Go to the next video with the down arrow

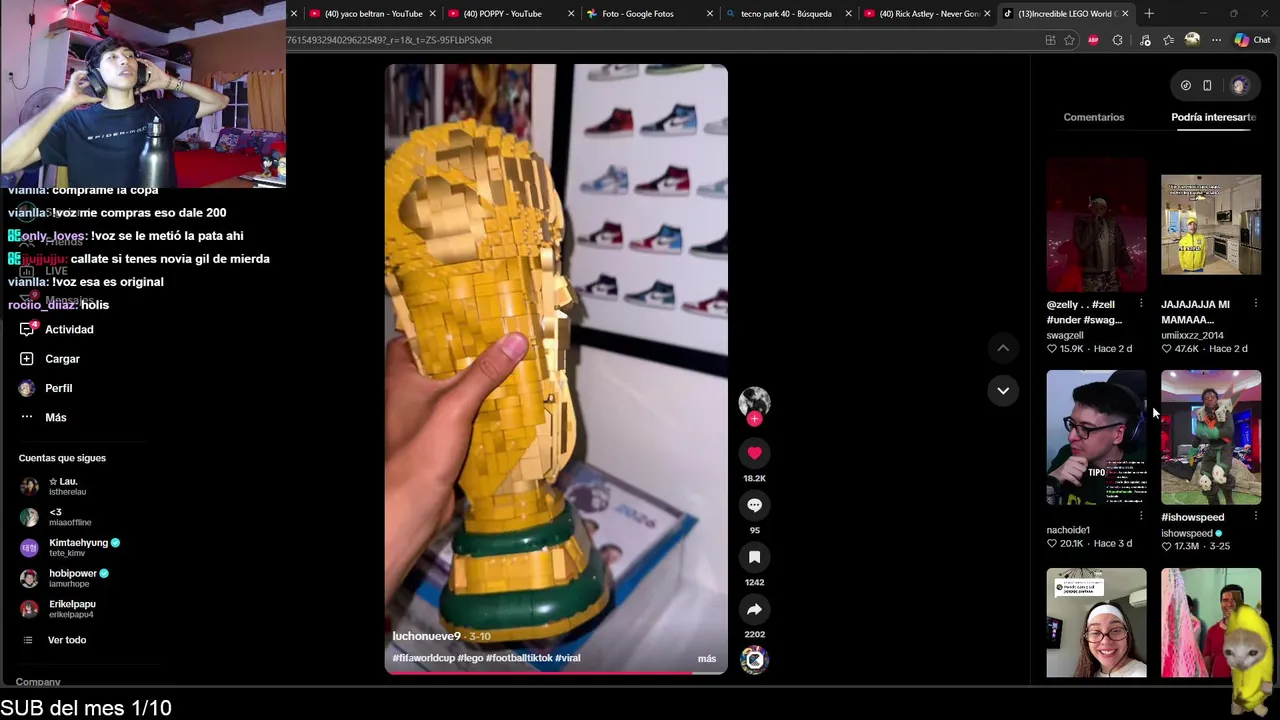(1003, 390)
